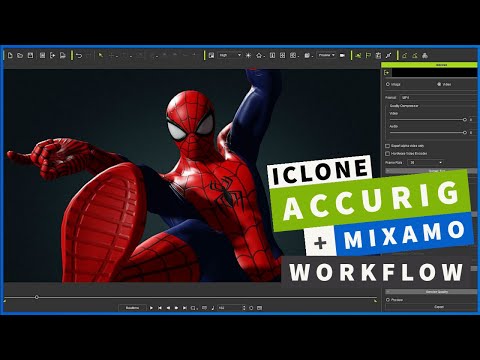Click the camera icon right of Preview dropdown
The width and height of the screenshot is (480, 360).
point(342,55)
